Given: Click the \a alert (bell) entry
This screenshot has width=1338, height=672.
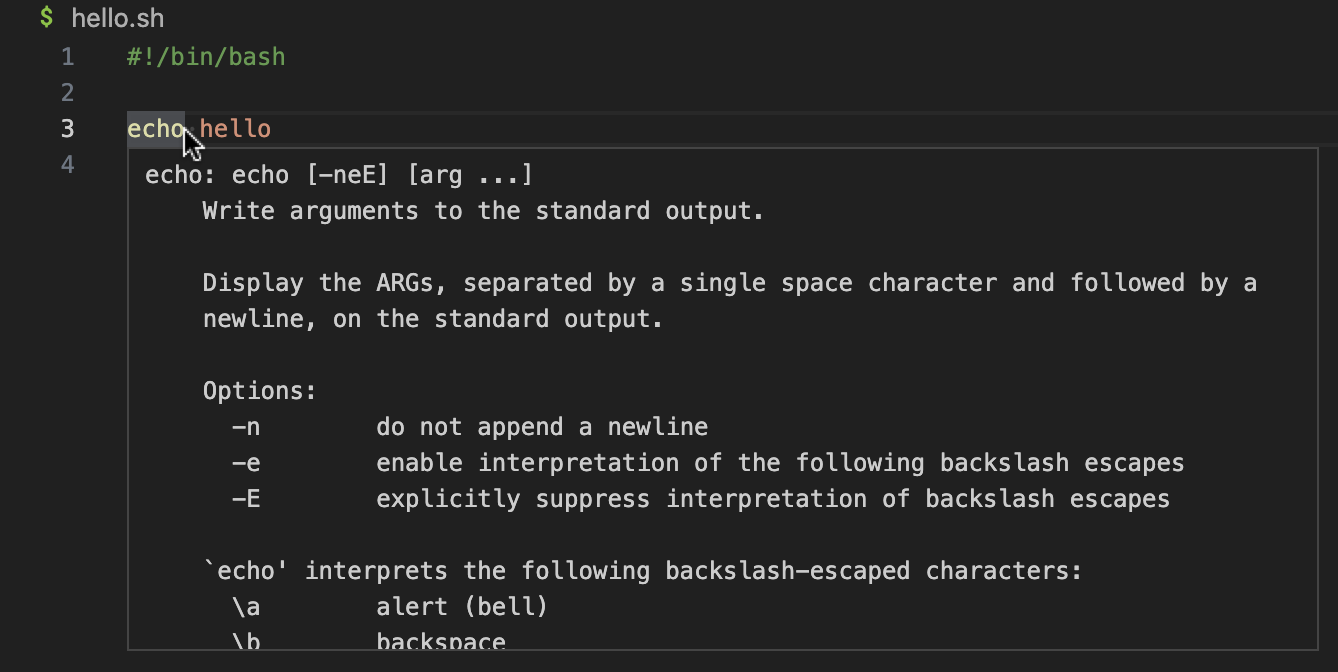Looking at the screenshot, I should (390, 606).
